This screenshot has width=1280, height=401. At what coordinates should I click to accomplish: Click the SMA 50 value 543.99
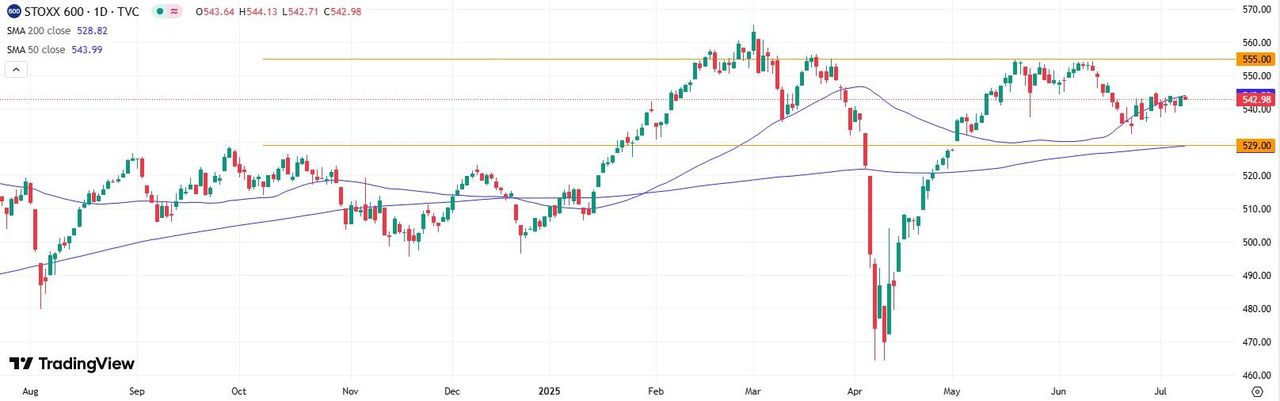(x=89, y=48)
